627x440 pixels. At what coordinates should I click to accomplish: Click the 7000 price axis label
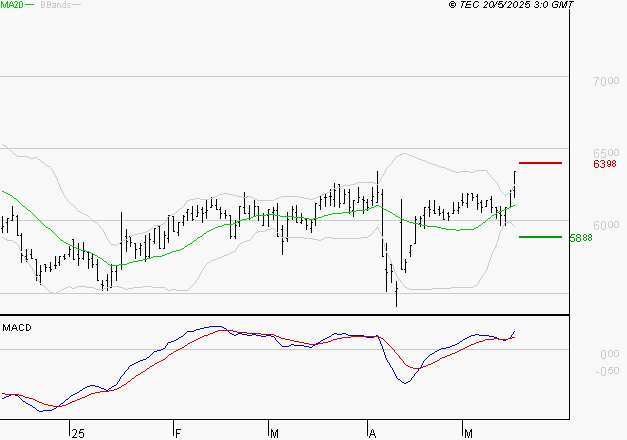pos(606,81)
